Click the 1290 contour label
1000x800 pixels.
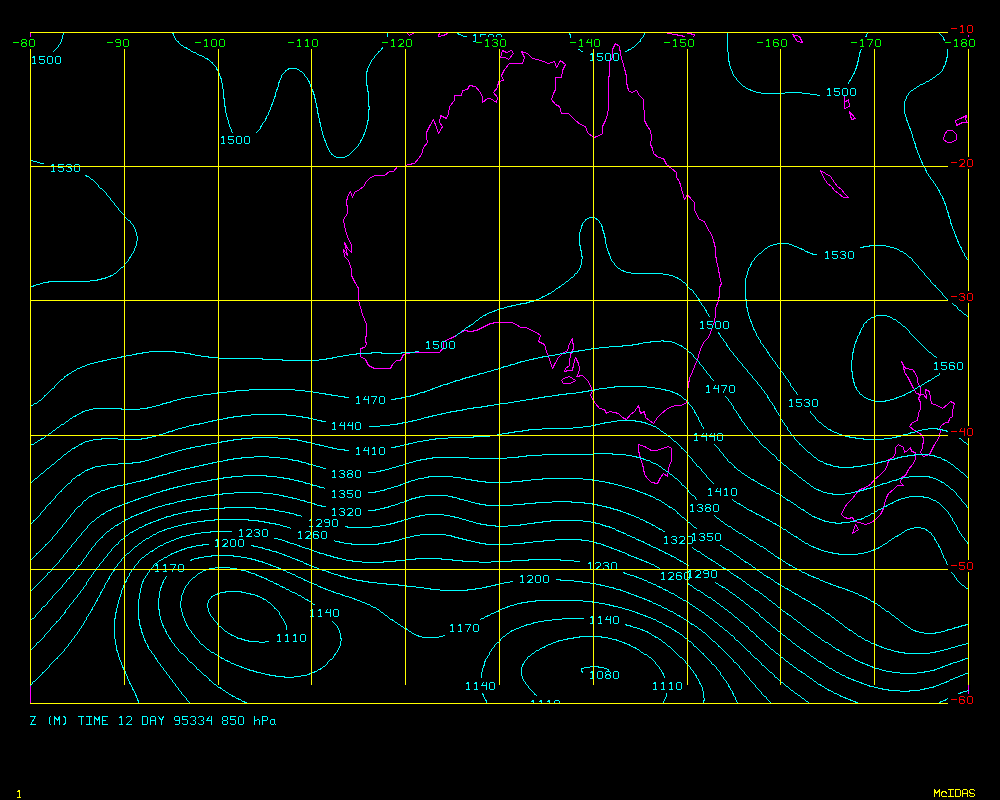pos(322,523)
